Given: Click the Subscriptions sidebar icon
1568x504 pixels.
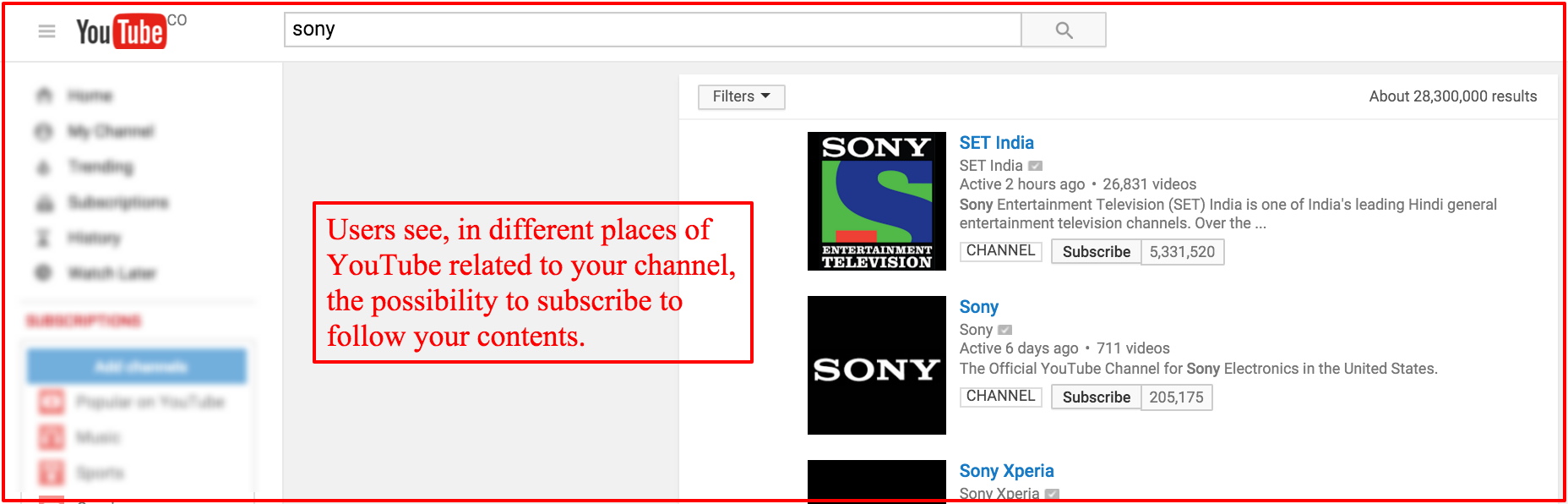Looking at the screenshot, I should 45,202.
